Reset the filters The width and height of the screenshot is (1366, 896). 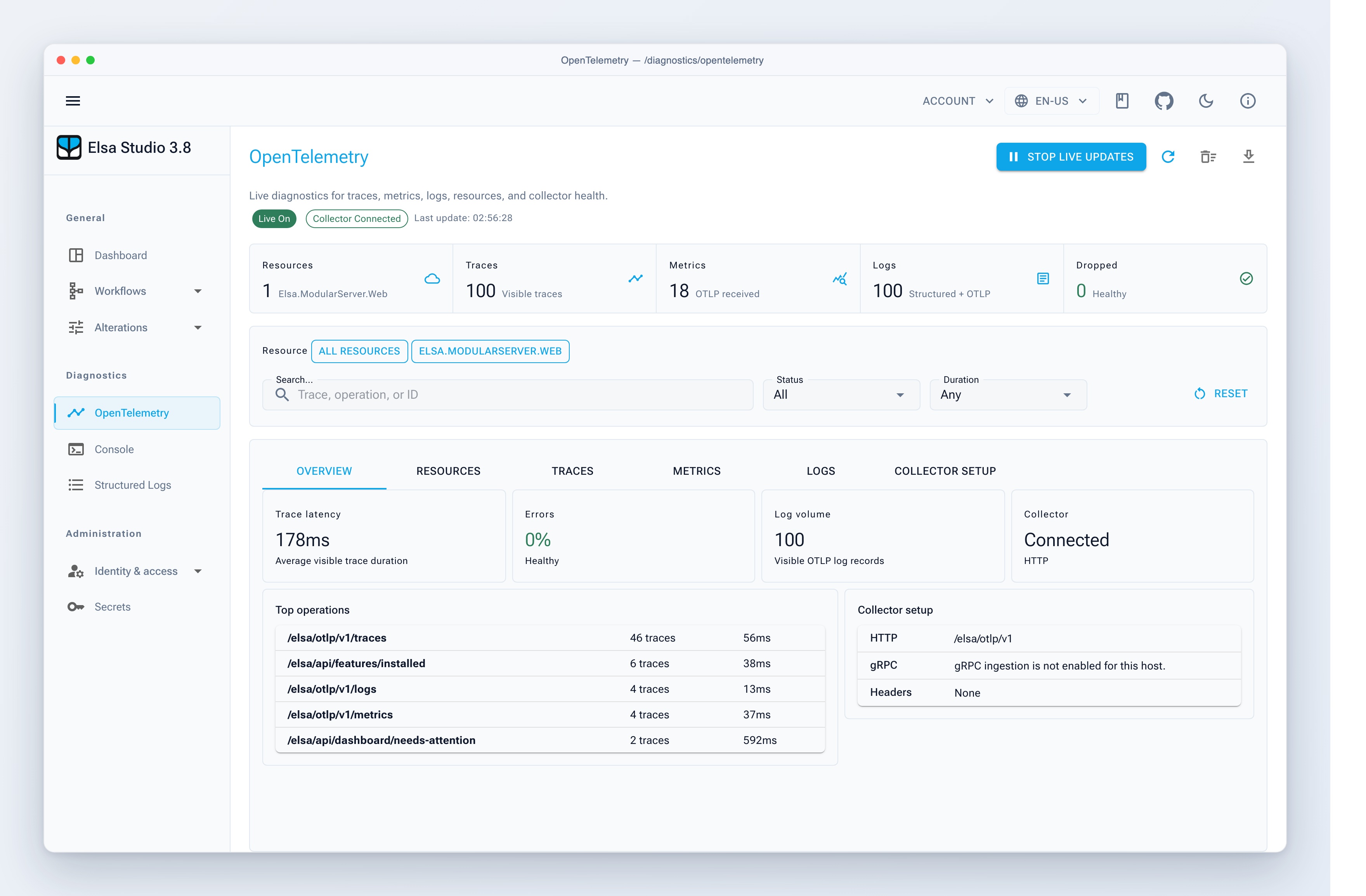pos(1221,394)
